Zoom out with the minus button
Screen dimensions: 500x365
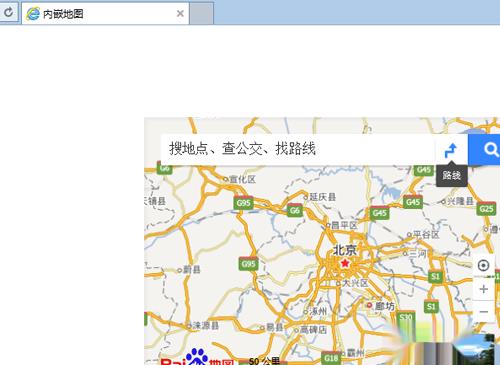[x=483, y=312]
